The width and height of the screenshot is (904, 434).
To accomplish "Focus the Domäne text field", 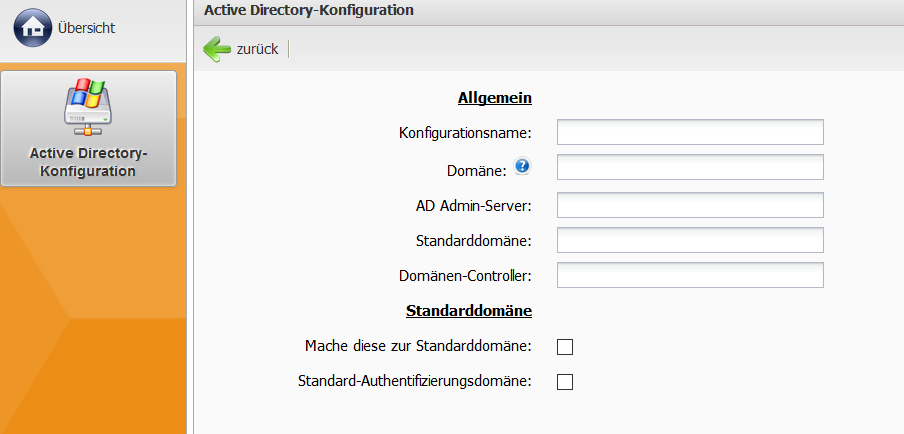I will point(690,167).
